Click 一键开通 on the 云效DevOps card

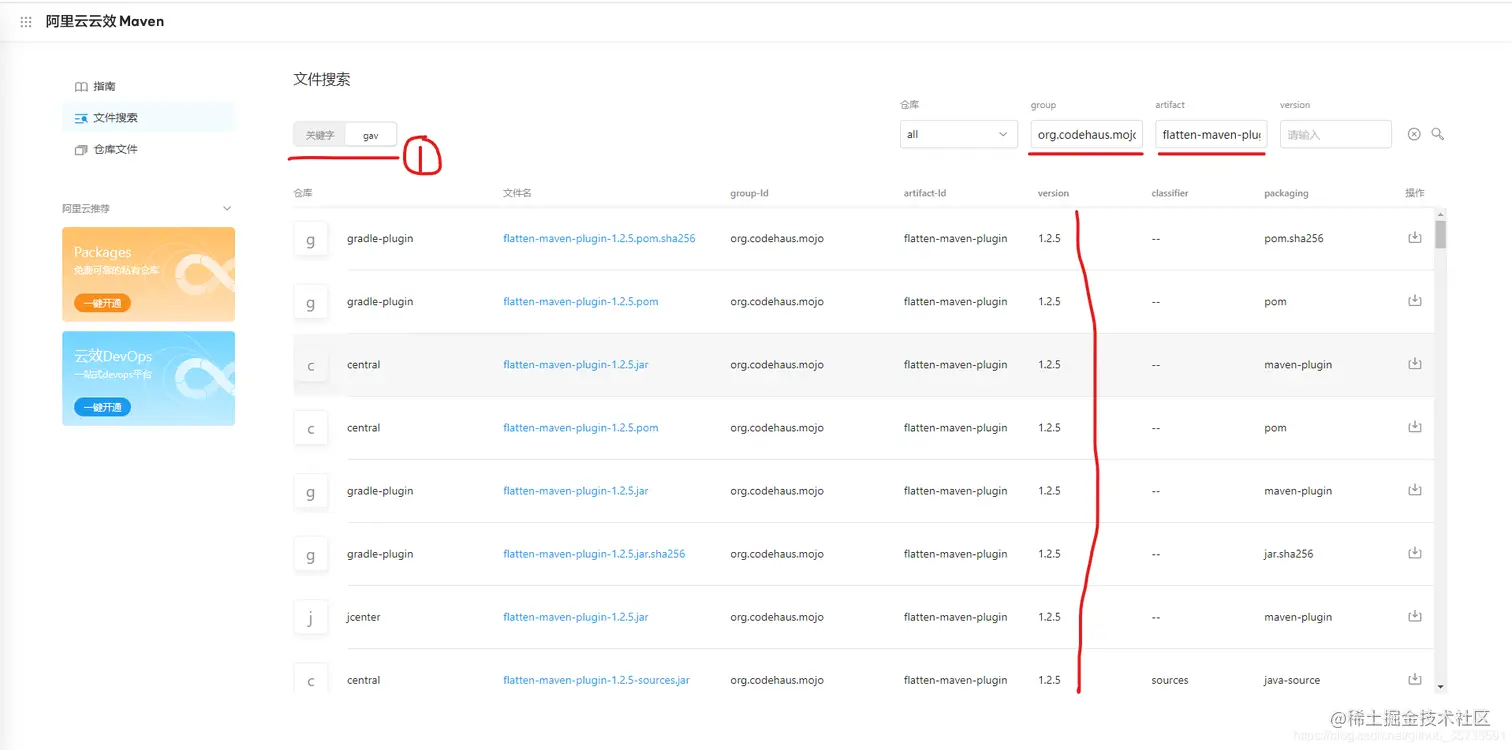click(x=102, y=407)
